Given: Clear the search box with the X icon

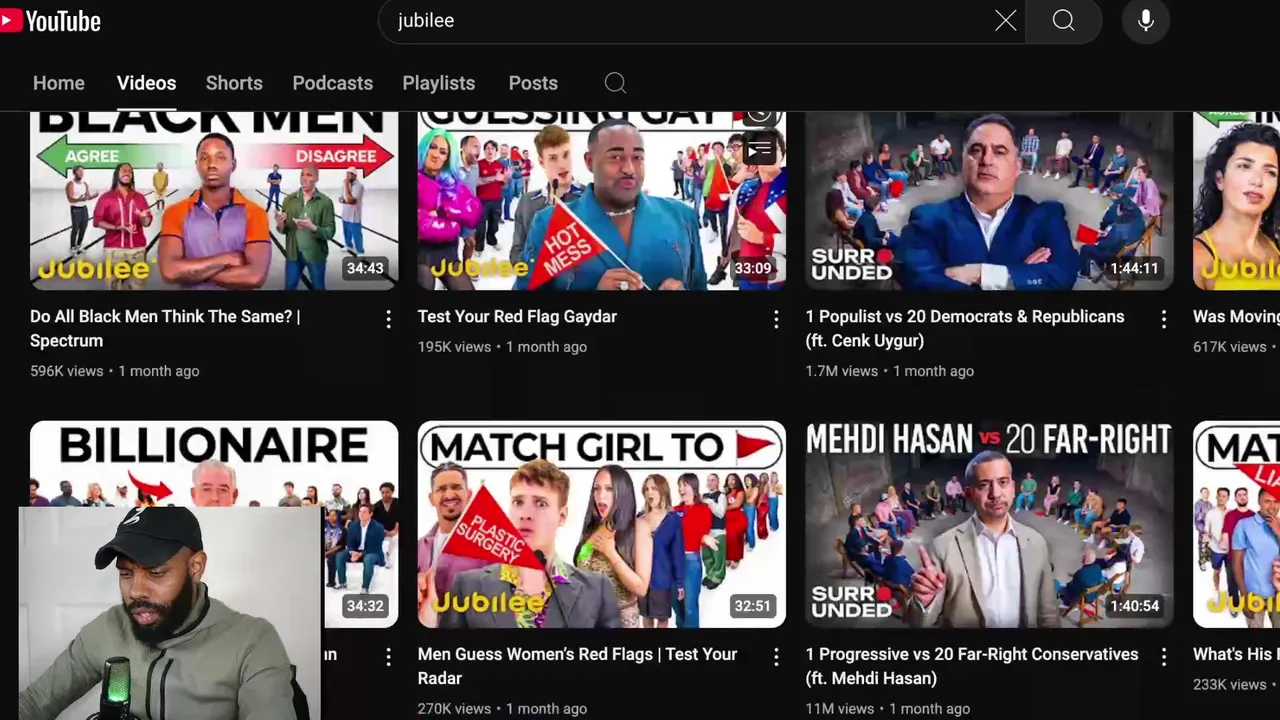Looking at the screenshot, I should click(1006, 21).
